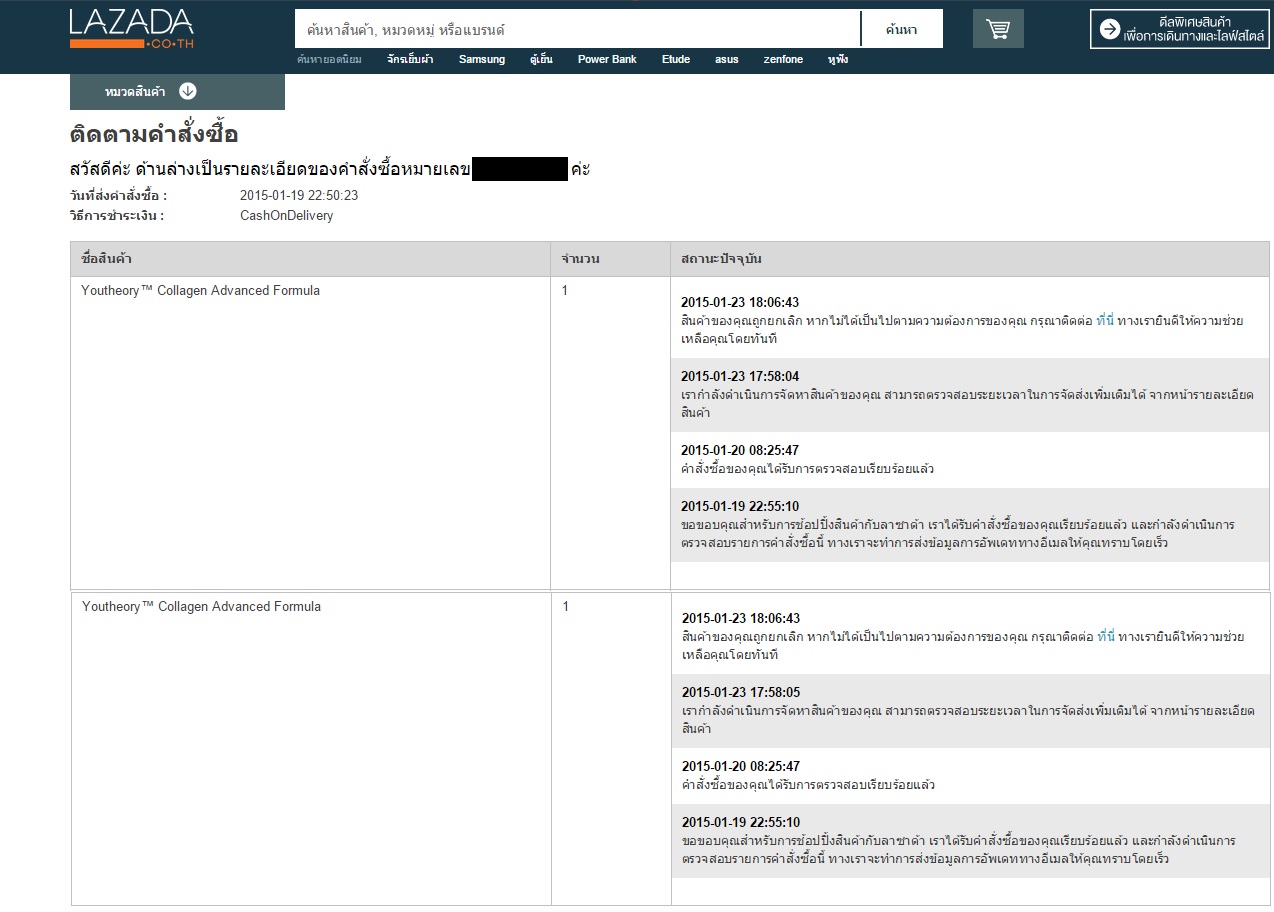This screenshot has height=912, width=1274.
Task: Click the LAZADA.CO.TH logo
Action: point(131,30)
